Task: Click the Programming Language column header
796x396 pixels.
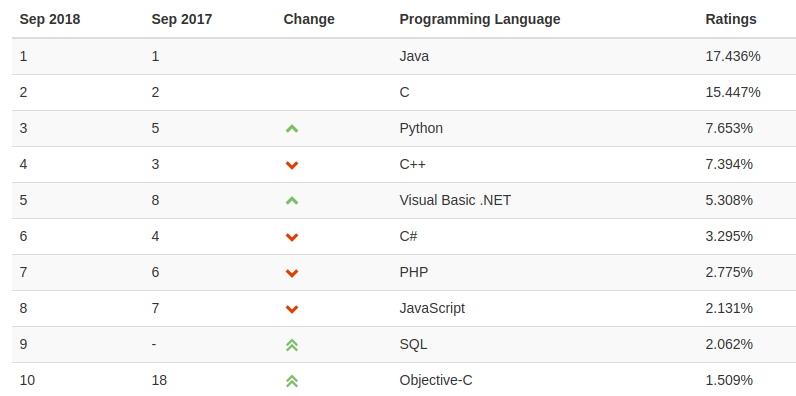Action: [480, 19]
